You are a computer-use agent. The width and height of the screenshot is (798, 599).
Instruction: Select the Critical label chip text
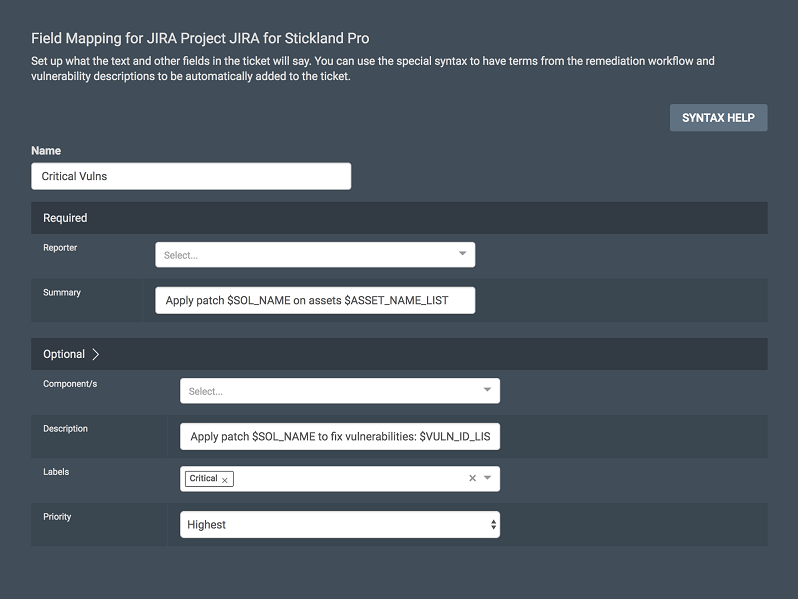pyautogui.click(x=203, y=479)
